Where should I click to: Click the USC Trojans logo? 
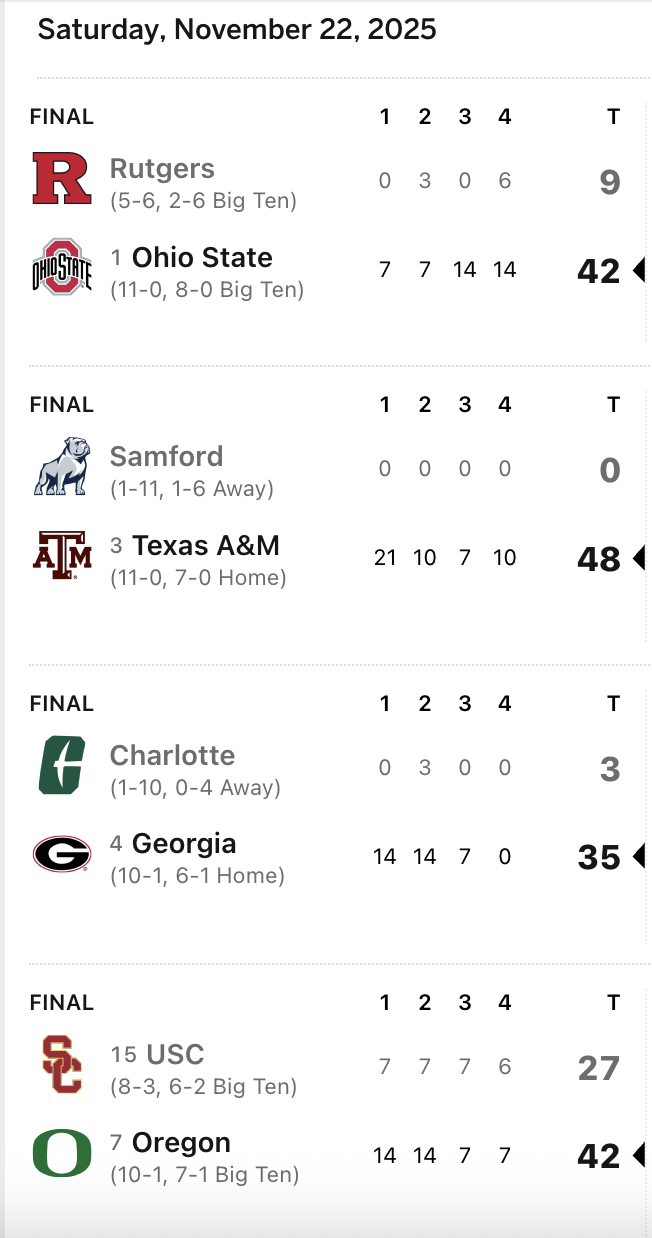pyautogui.click(x=62, y=1064)
